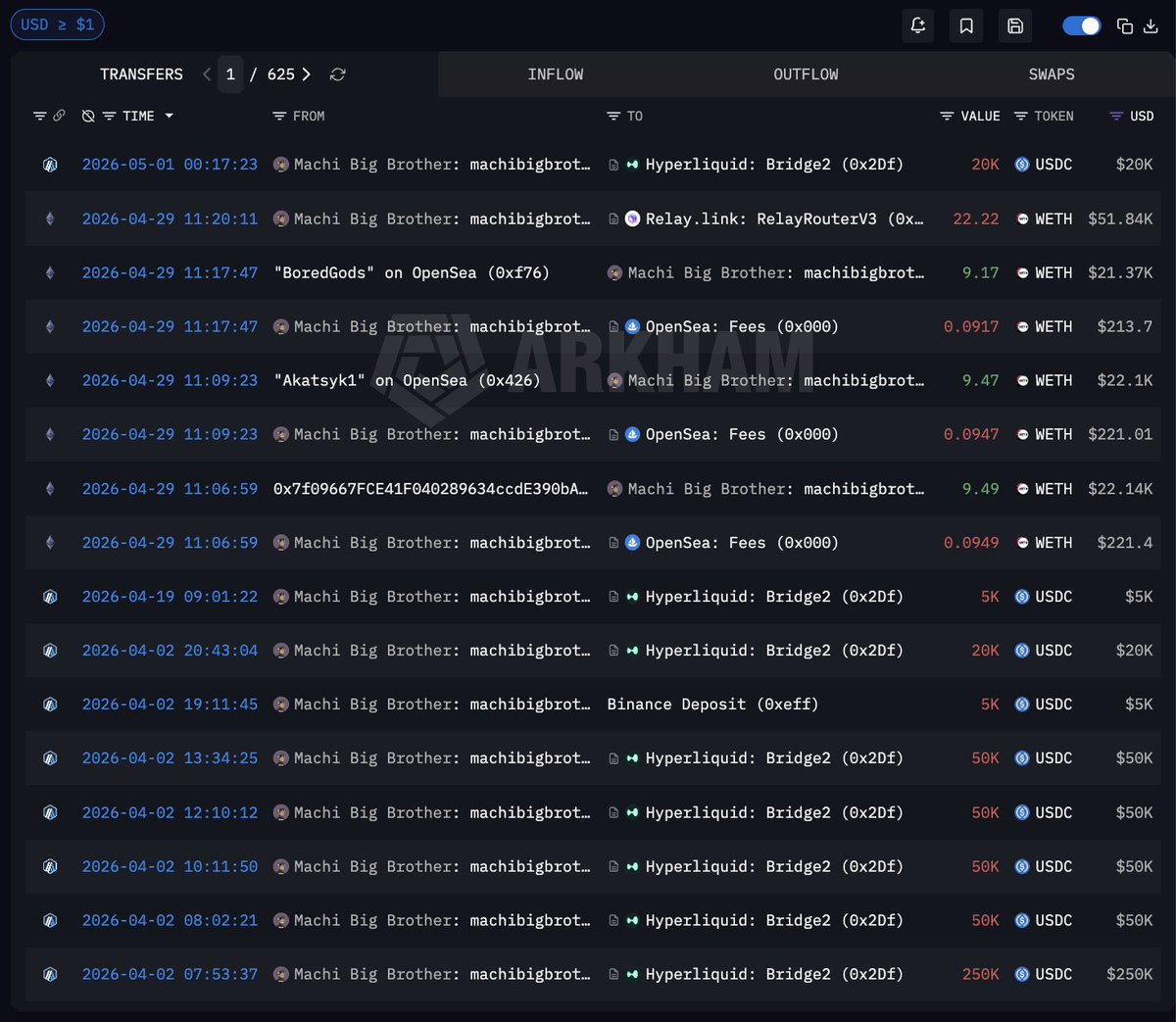Click the download icon at top right
The image size is (1176, 1022).
[x=1151, y=25]
